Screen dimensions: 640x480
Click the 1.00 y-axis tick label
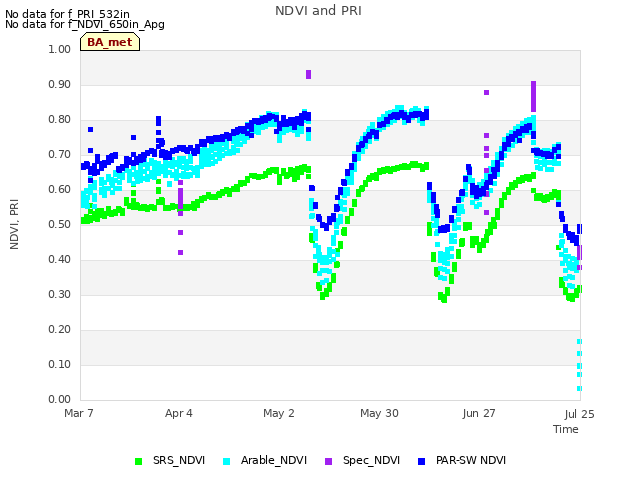pyautogui.click(x=60, y=49)
